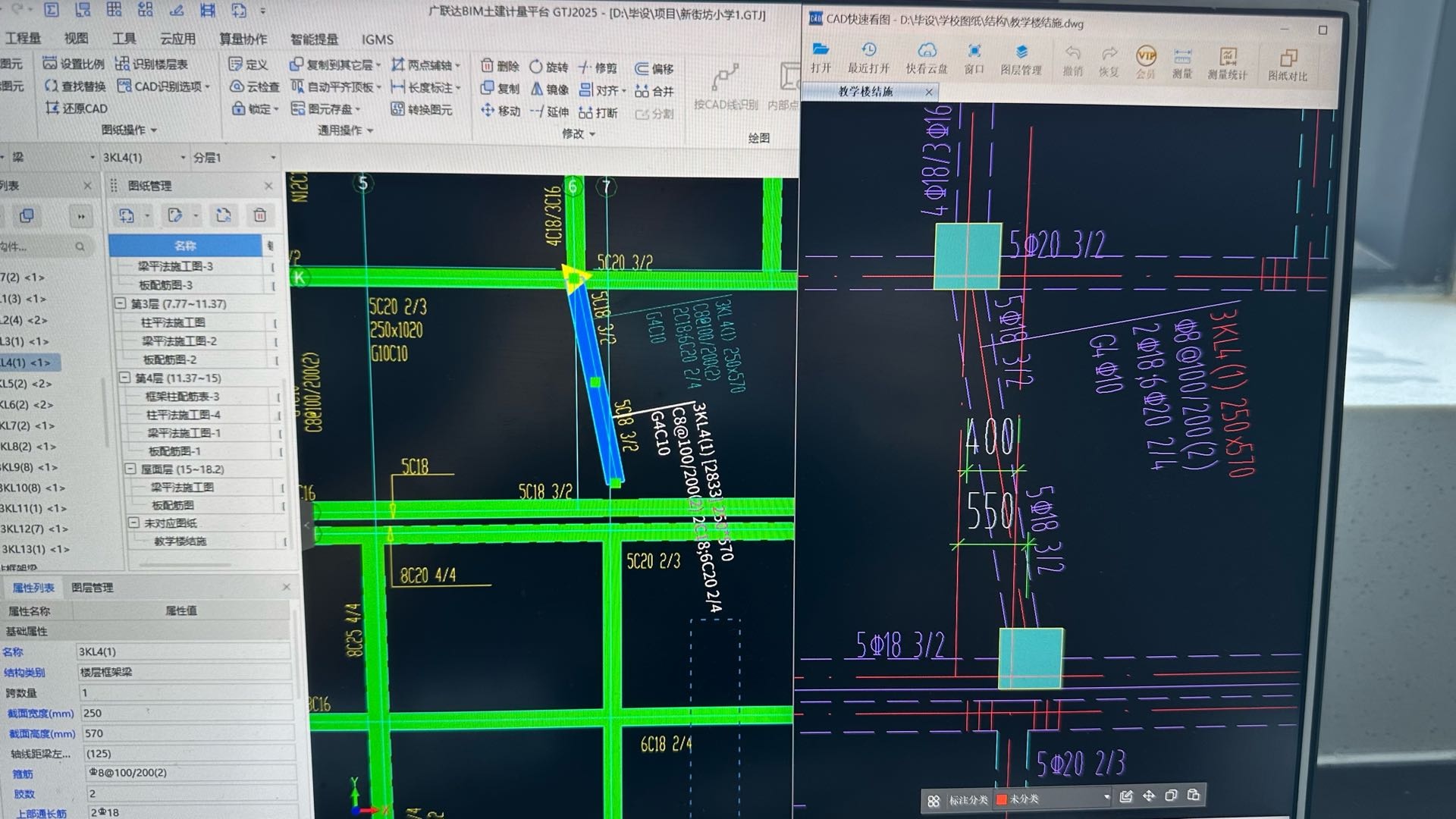The height and width of the screenshot is (819, 1456).
Task: Collapse 未对应图纸 tree node
Action: tap(133, 522)
